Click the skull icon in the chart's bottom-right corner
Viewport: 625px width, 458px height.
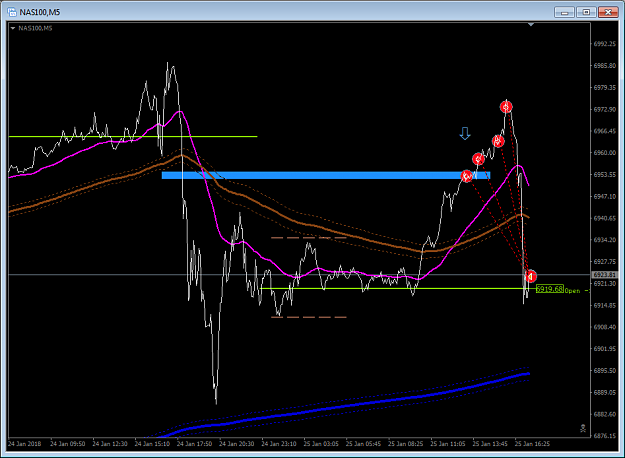coord(583,429)
